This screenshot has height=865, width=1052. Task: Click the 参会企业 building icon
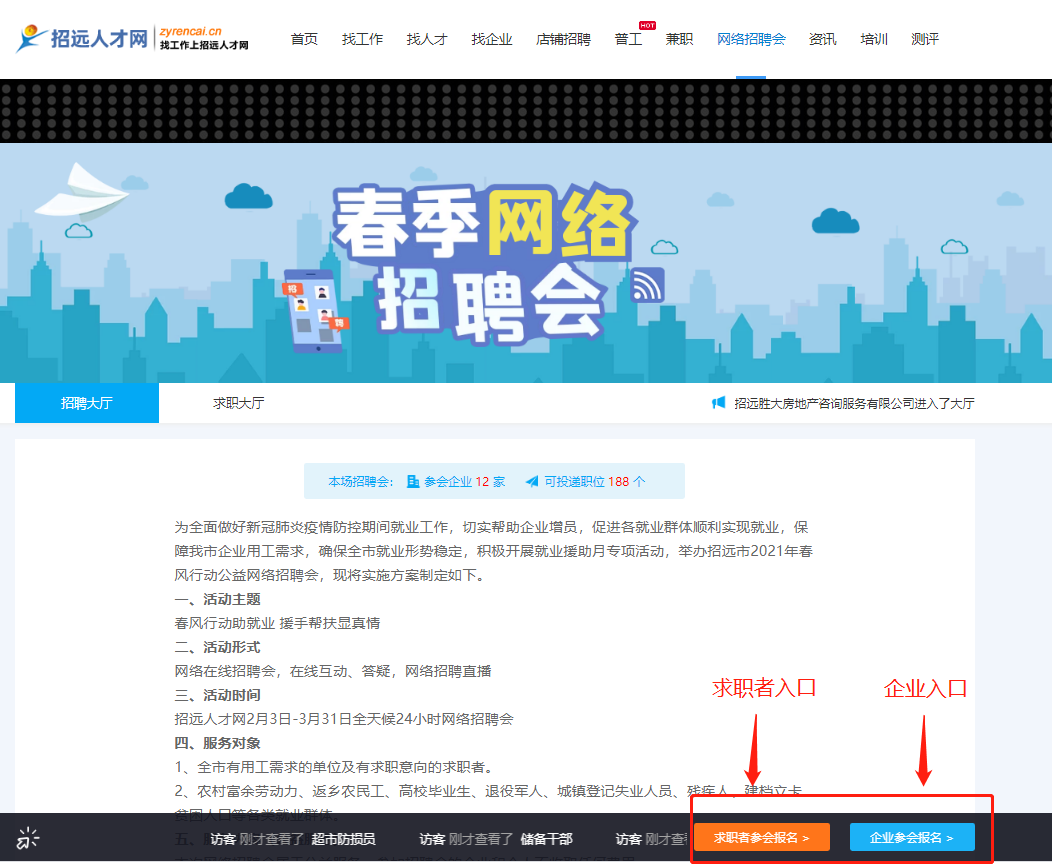(x=413, y=481)
